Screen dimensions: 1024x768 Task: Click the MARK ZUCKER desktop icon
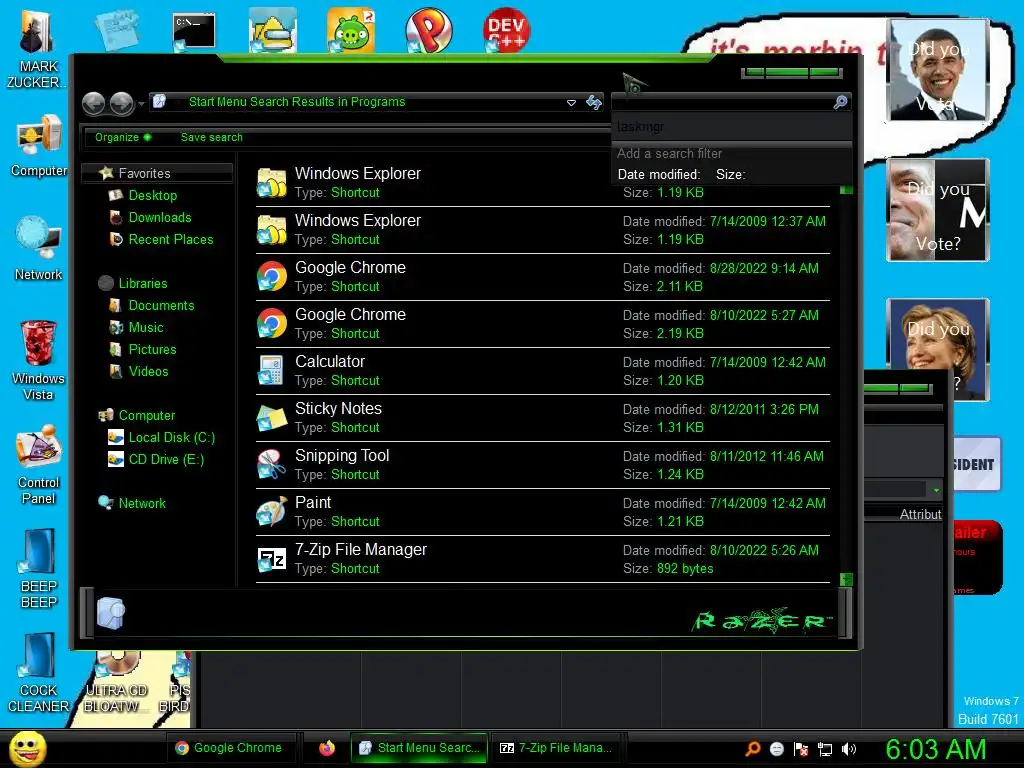click(x=38, y=51)
